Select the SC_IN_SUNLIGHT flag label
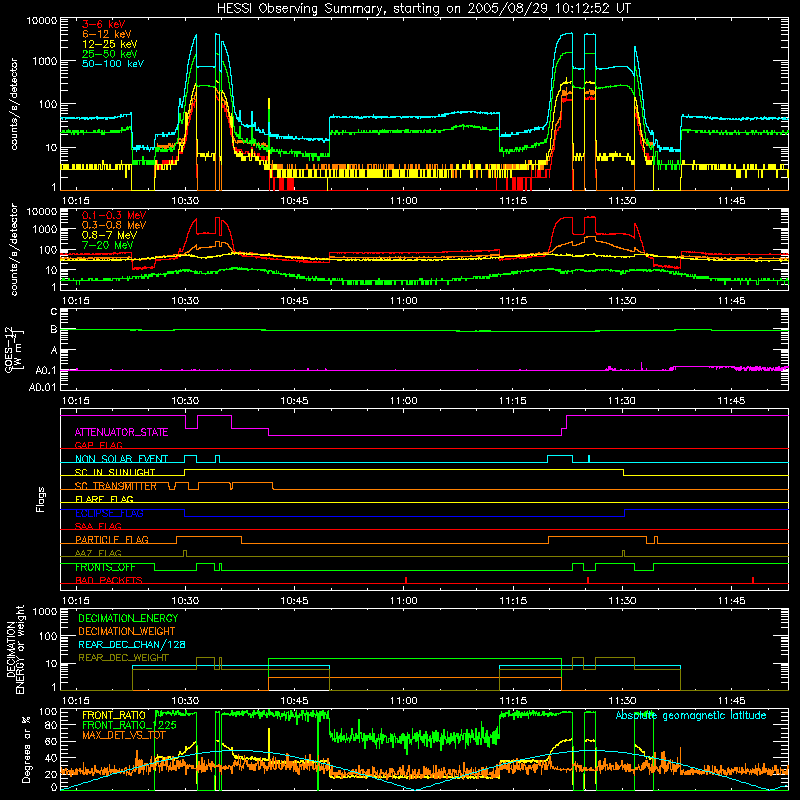The height and width of the screenshot is (800, 800). 115,472
